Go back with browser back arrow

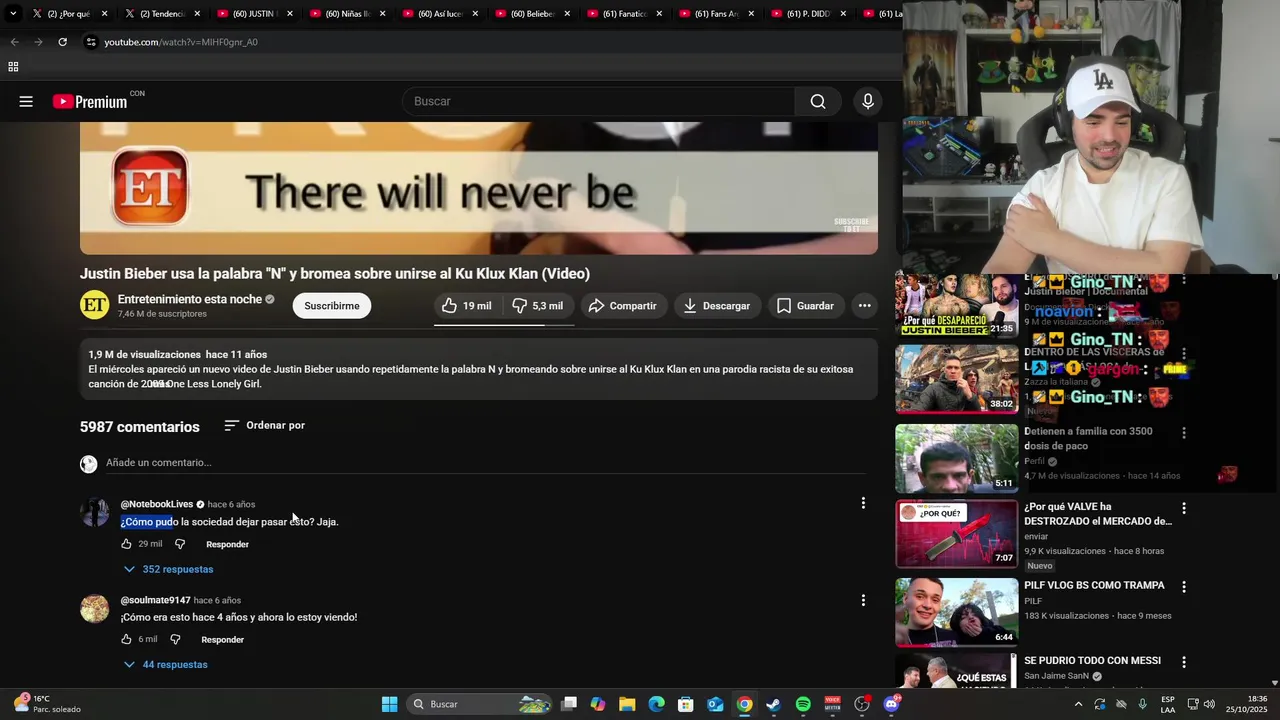(14, 42)
